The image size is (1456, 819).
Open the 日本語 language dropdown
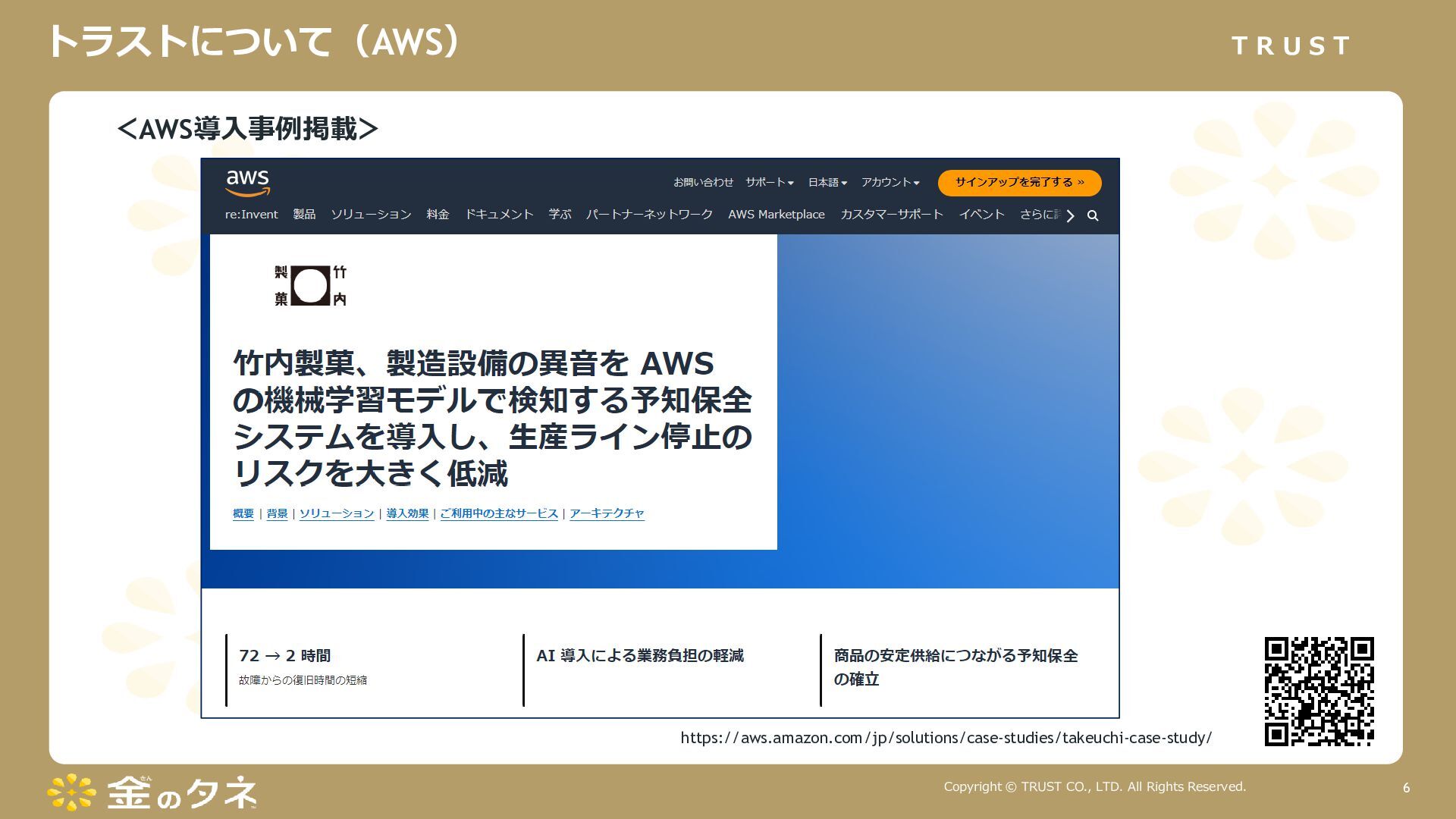click(x=827, y=182)
